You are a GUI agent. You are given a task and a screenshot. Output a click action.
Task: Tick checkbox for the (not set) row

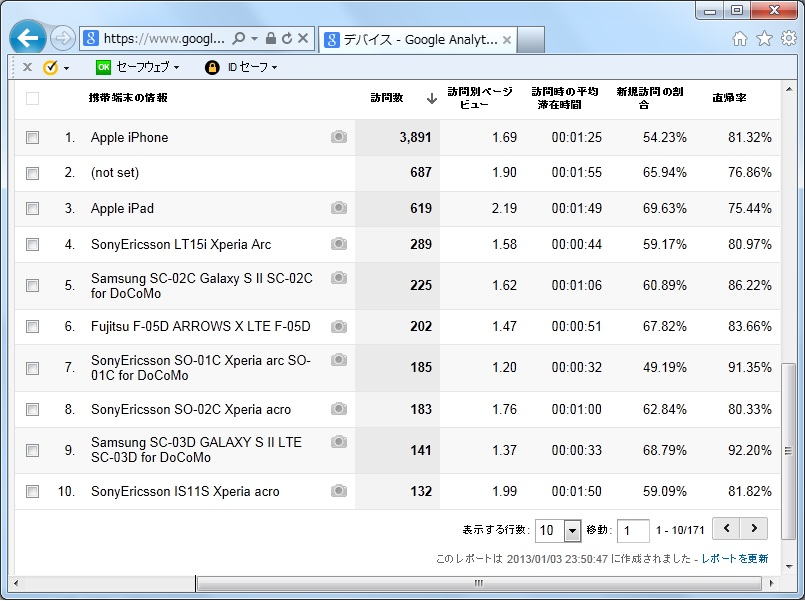32,173
